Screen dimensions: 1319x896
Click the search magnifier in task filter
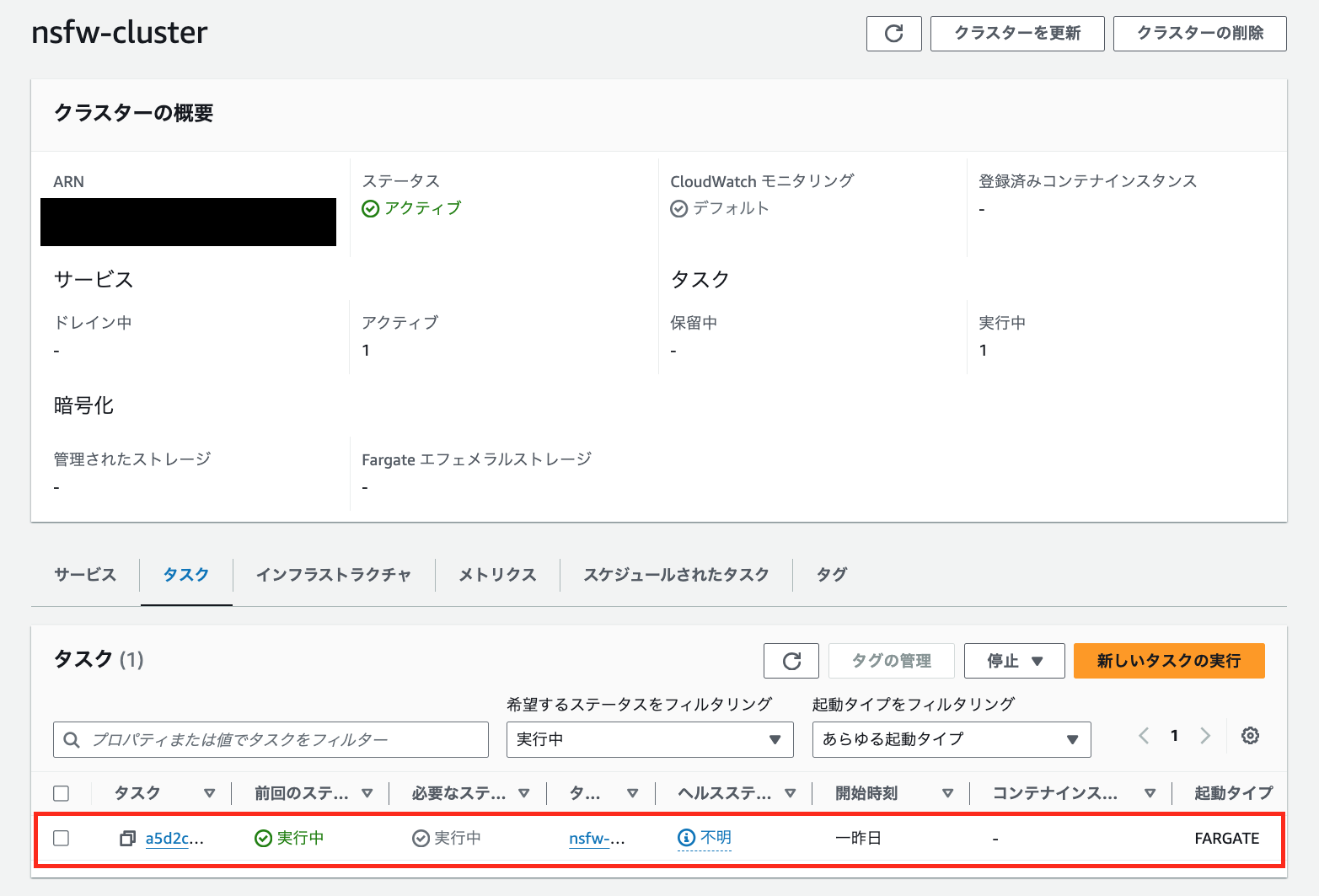(x=72, y=739)
